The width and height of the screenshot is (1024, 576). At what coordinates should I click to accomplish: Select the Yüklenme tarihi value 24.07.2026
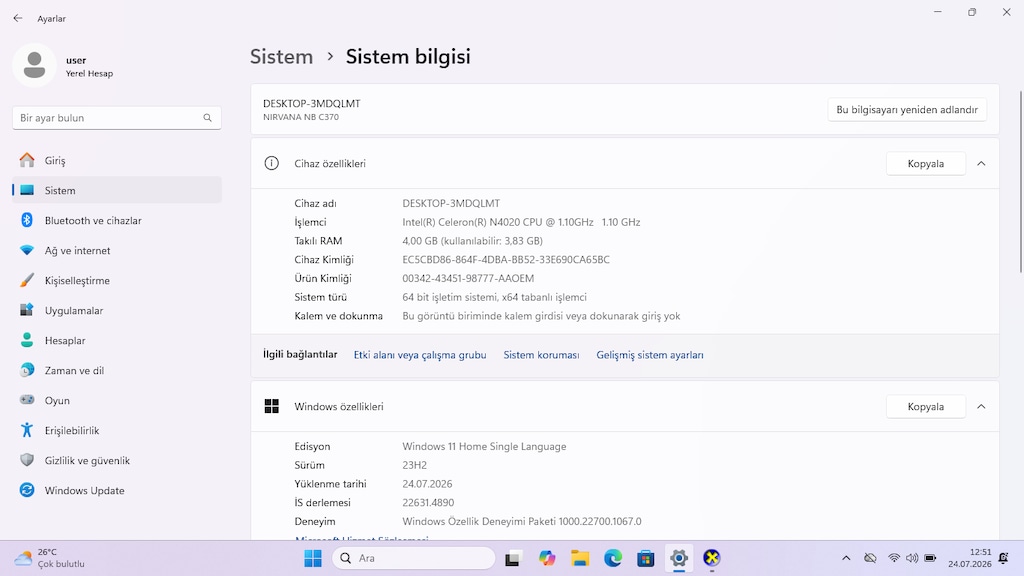coord(427,484)
